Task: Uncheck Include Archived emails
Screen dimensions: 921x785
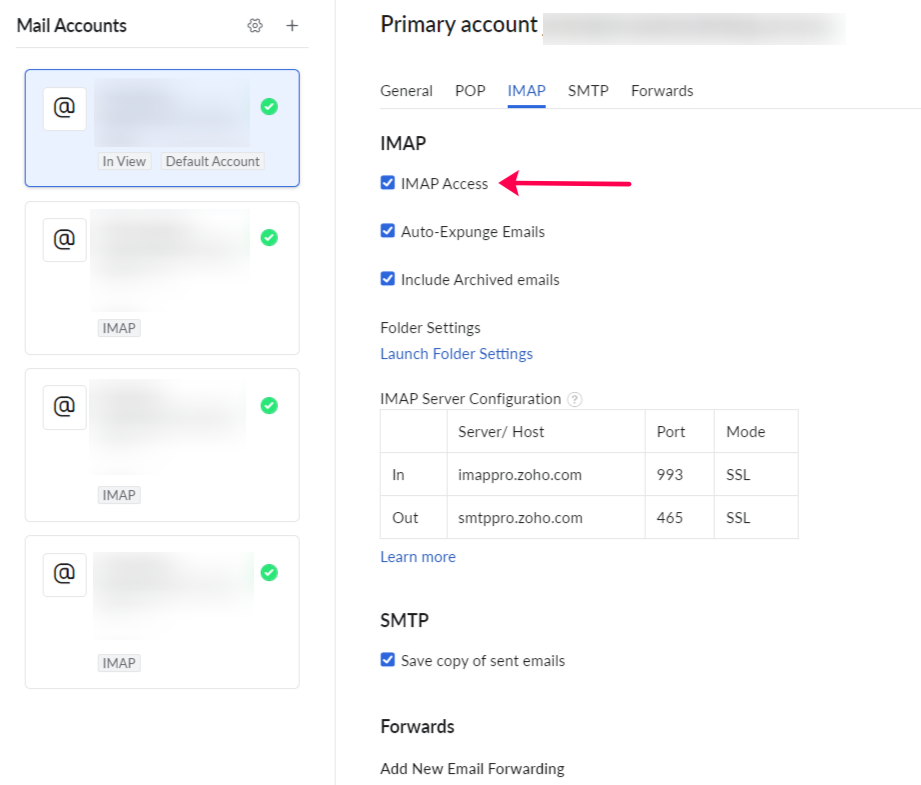Action: pyautogui.click(x=388, y=279)
